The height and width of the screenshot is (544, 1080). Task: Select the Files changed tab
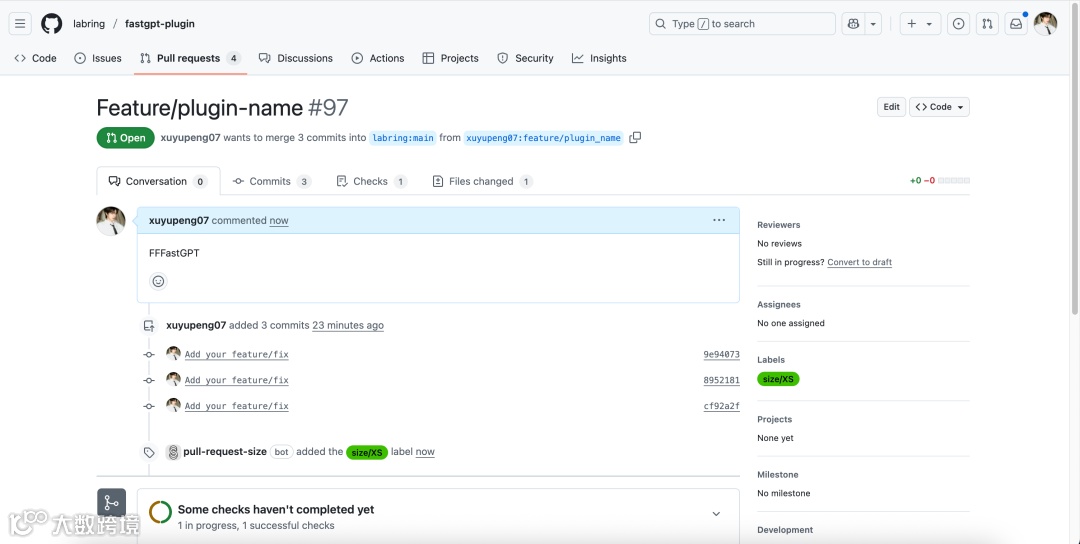(482, 181)
